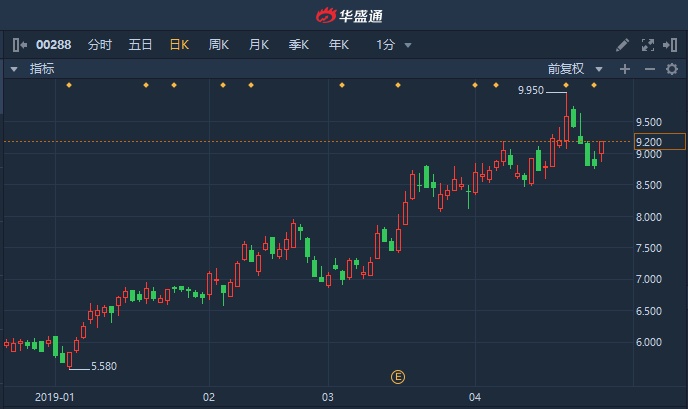The height and width of the screenshot is (409, 688).
Task: Click the E earnings event marker
Action: point(398,377)
